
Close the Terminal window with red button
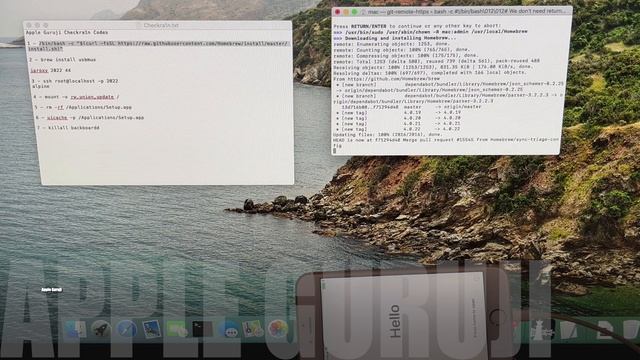[x=338, y=12]
